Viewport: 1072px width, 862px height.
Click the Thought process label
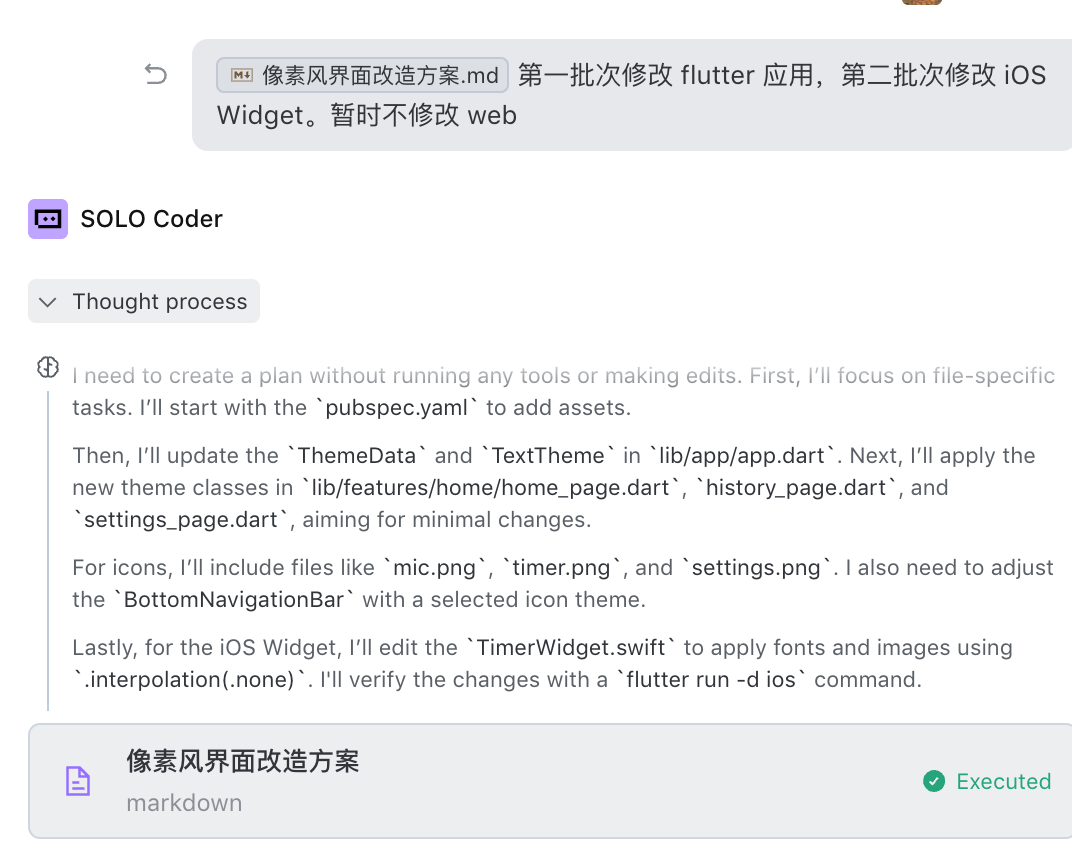point(159,302)
